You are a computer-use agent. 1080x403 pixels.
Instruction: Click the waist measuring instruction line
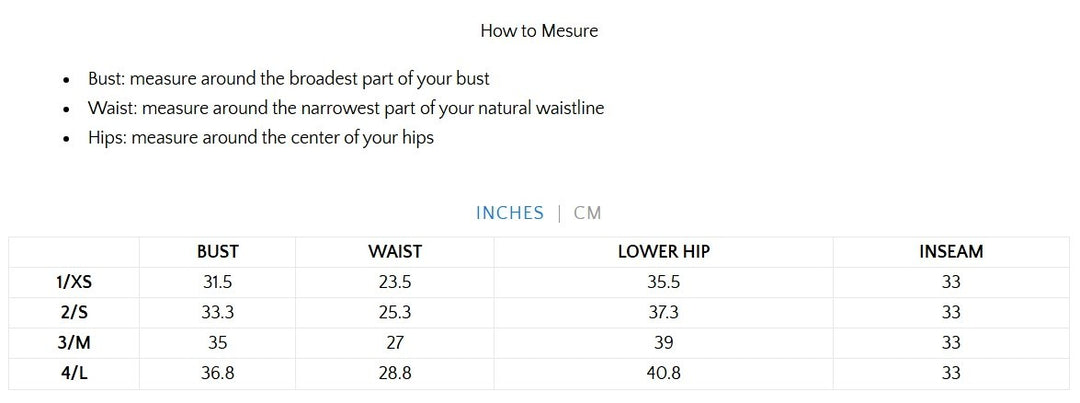[345, 108]
